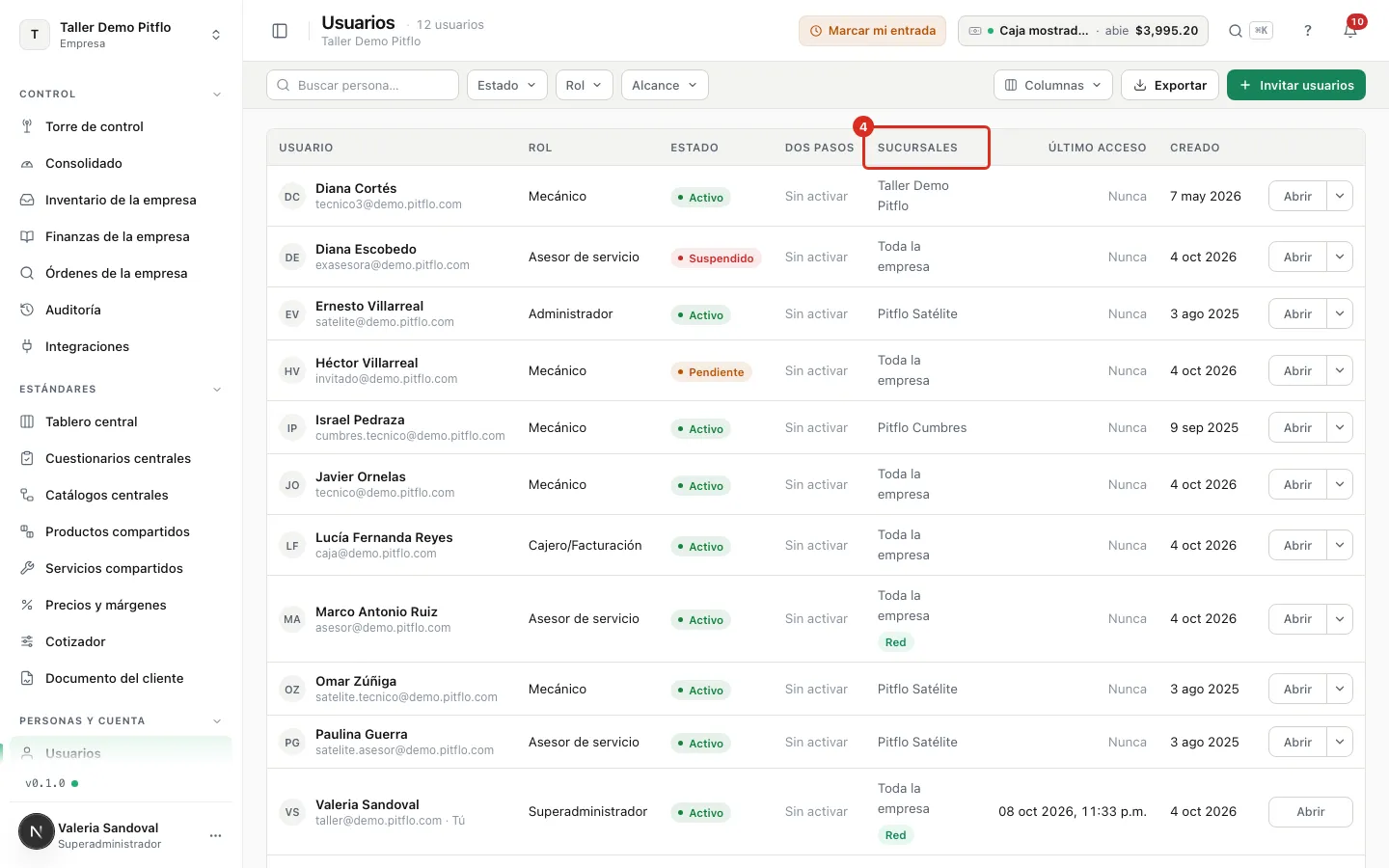Click the Exportar button
Image resolution: width=1389 pixels, height=868 pixels.
[x=1170, y=85]
